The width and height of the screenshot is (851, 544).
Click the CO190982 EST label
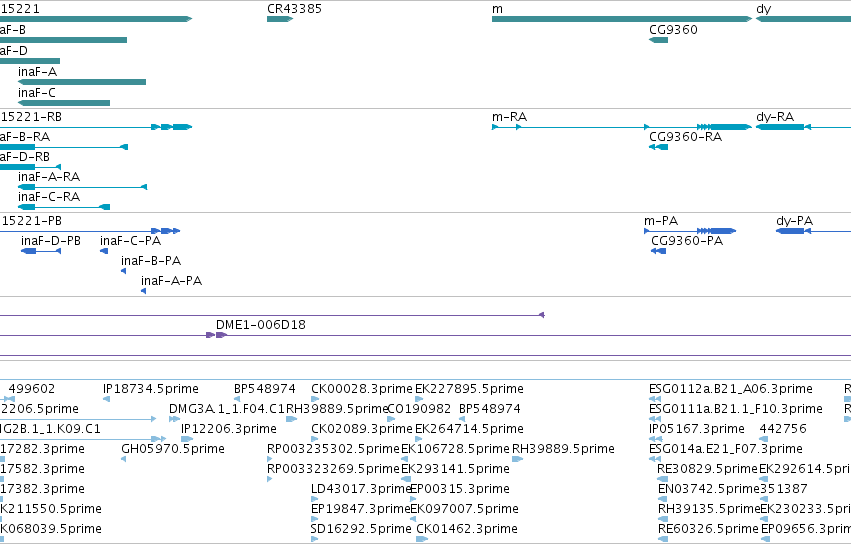pyautogui.click(x=419, y=409)
